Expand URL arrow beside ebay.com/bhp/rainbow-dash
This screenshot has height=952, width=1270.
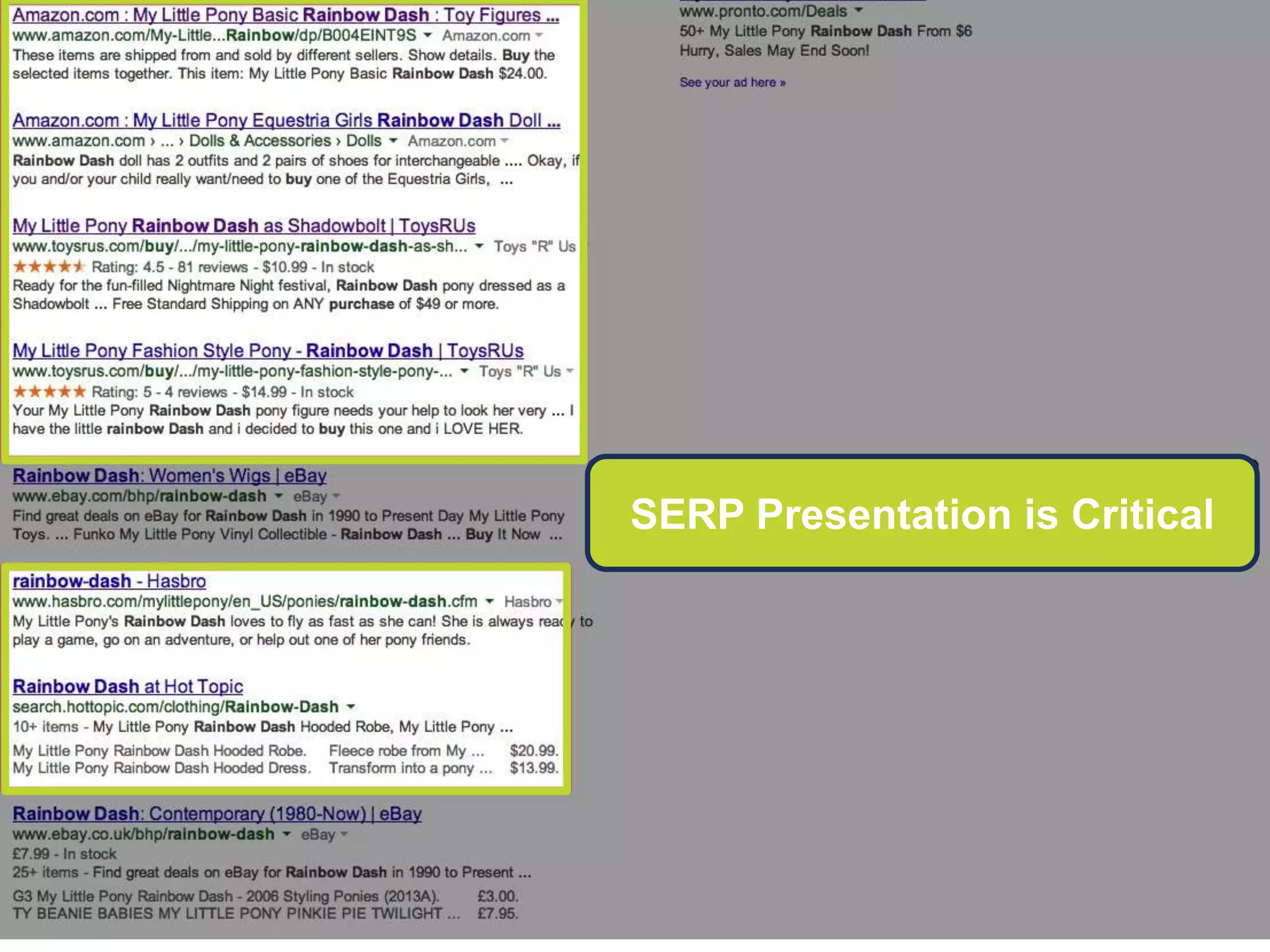(279, 496)
